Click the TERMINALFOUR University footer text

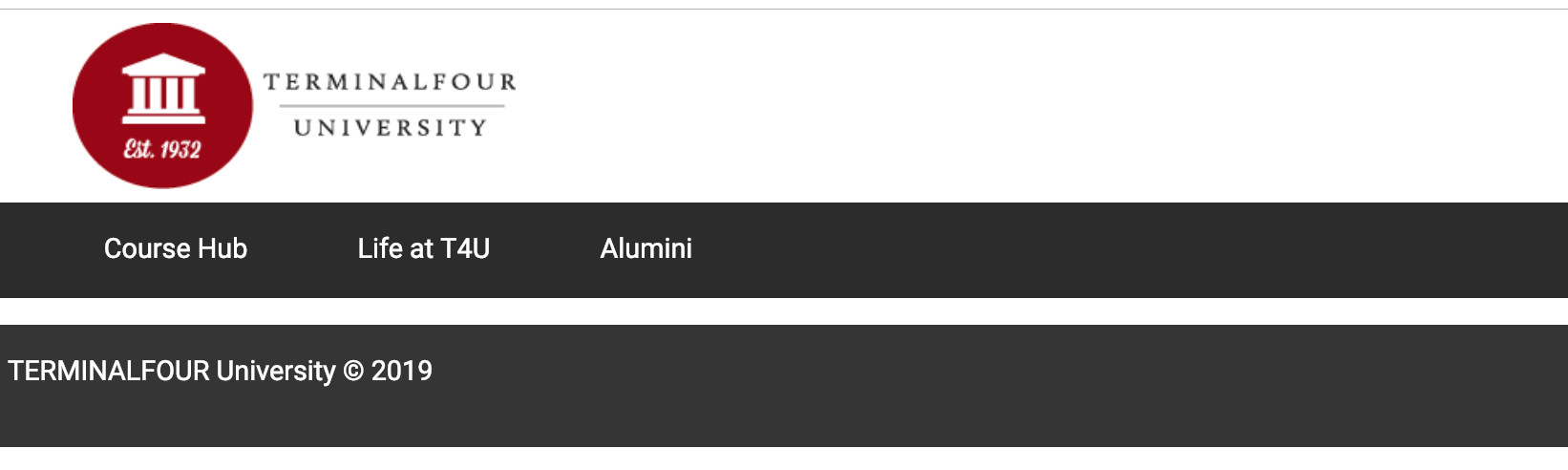172,371
